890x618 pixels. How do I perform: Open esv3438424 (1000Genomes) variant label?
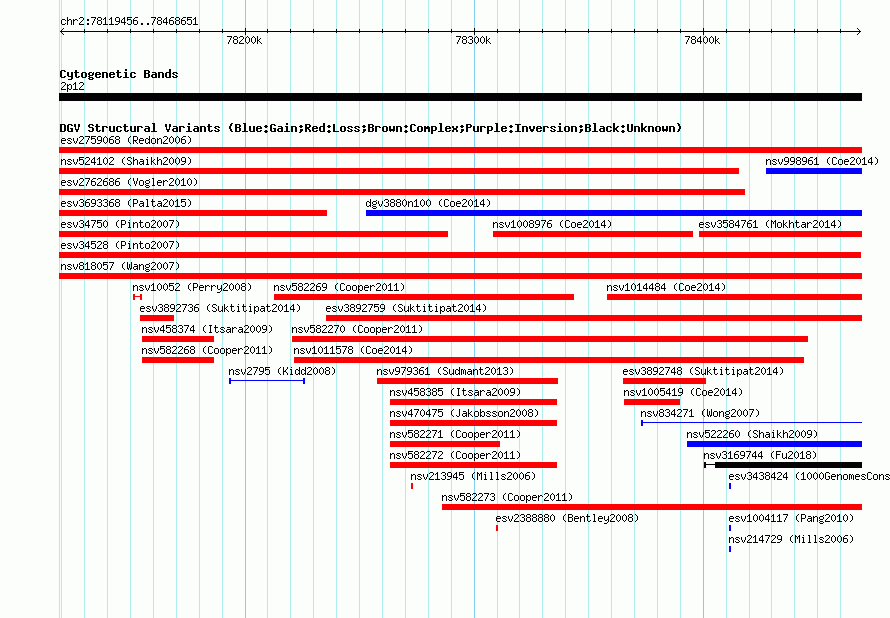[x=809, y=476]
